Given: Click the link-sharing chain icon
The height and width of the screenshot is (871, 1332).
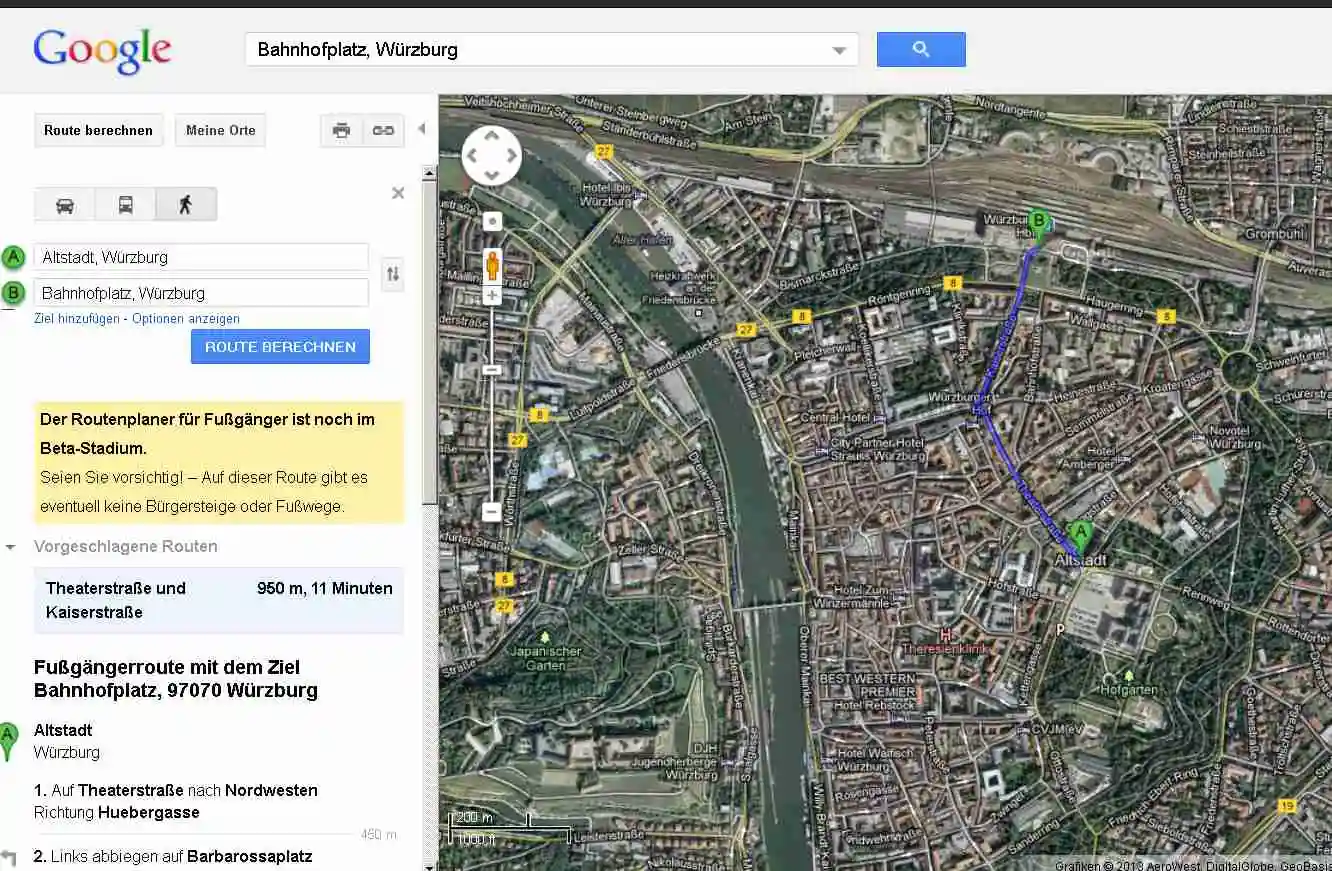Looking at the screenshot, I should [x=383, y=130].
